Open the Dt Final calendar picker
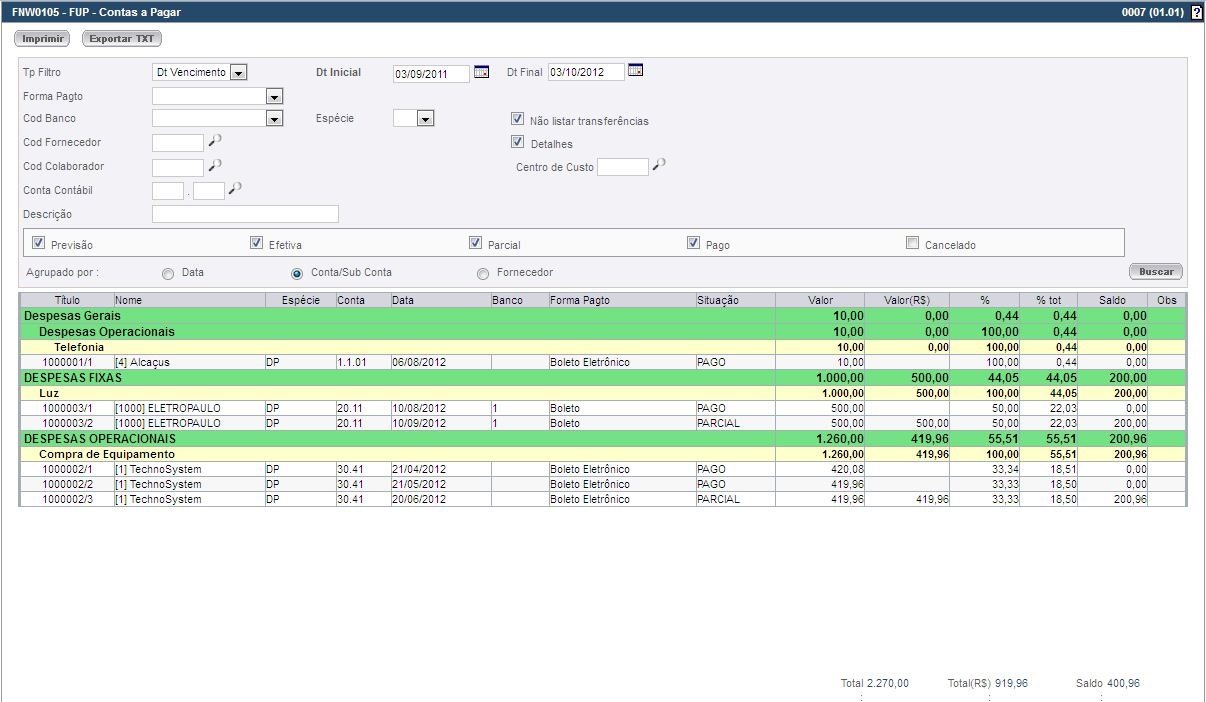 [x=635, y=71]
